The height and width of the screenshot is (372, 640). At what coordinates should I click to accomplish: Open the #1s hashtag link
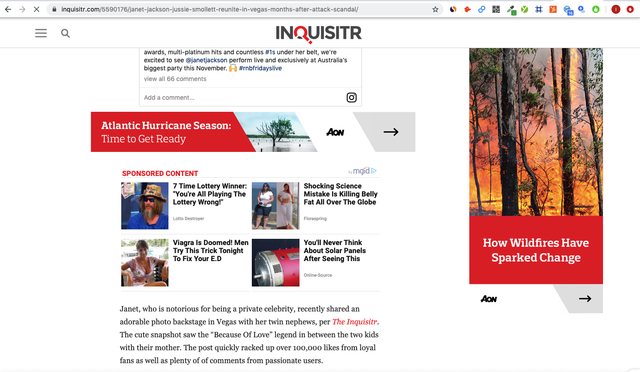pos(270,52)
